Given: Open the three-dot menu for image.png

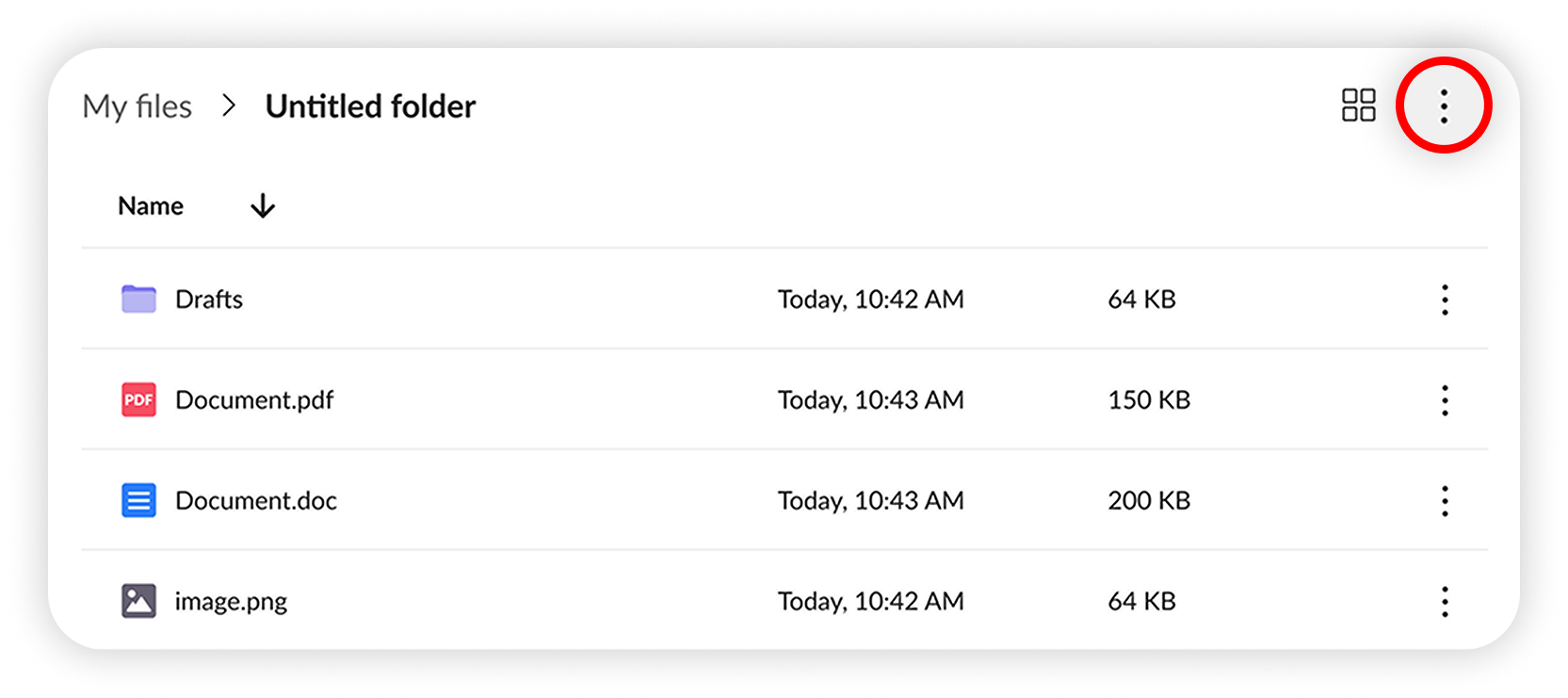Looking at the screenshot, I should [1444, 600].
